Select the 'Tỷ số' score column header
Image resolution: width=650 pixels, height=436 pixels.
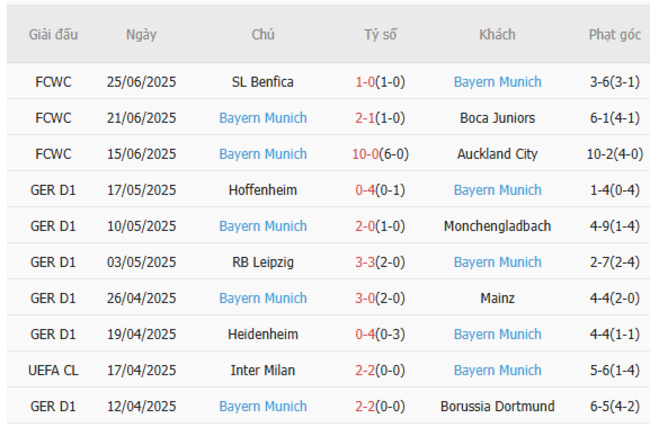tap(380, 34)
